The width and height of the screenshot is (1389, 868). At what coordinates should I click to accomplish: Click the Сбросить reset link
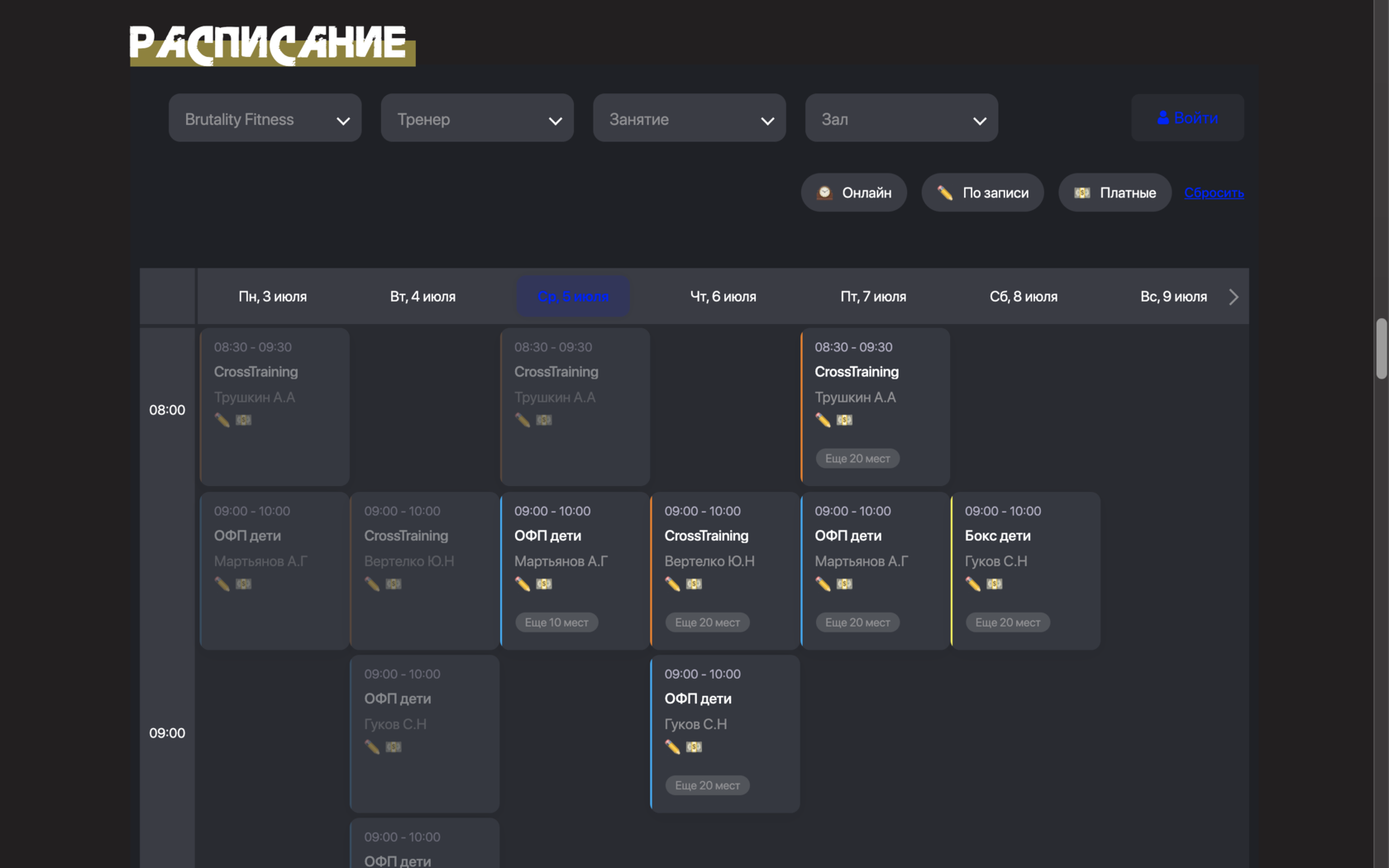click(x=1214, y=193)
